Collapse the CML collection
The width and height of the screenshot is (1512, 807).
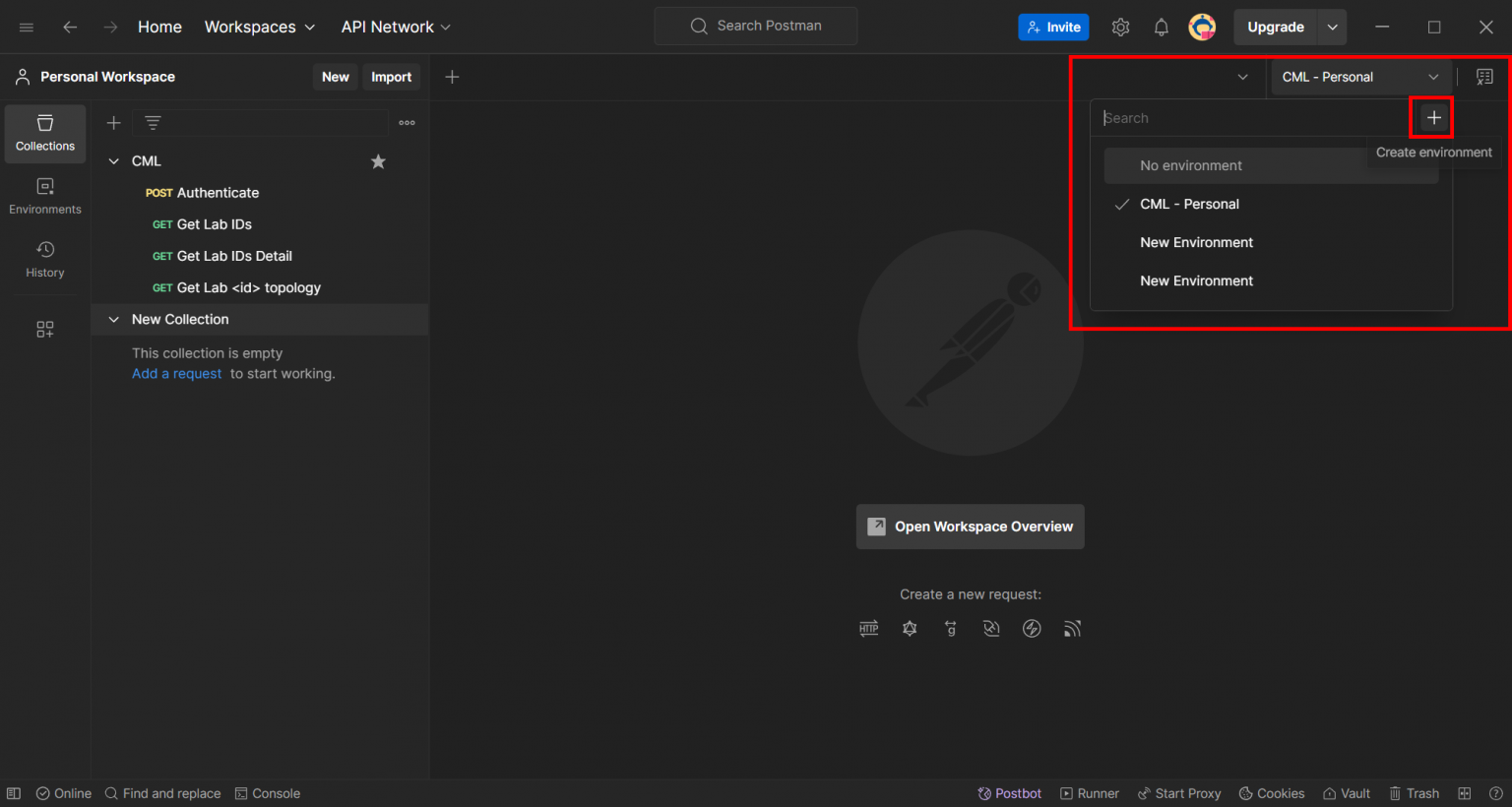tap(113, 160)
